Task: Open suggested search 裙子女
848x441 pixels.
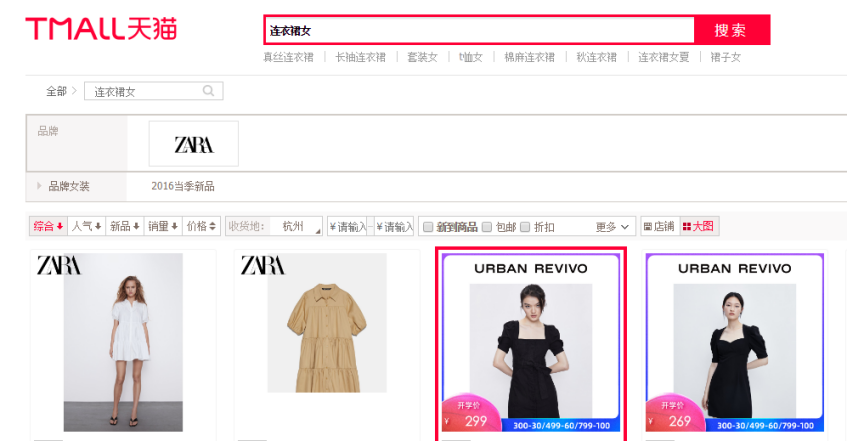Action: tap(725, 57)
